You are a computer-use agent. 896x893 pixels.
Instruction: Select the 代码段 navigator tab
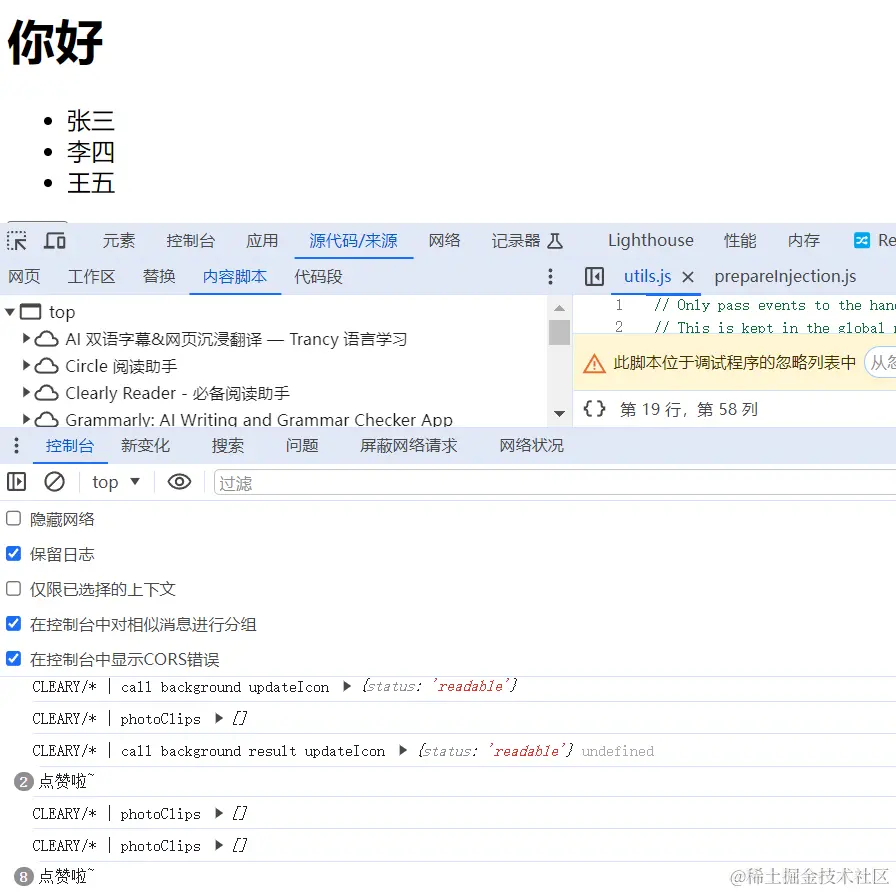(318, 277)
